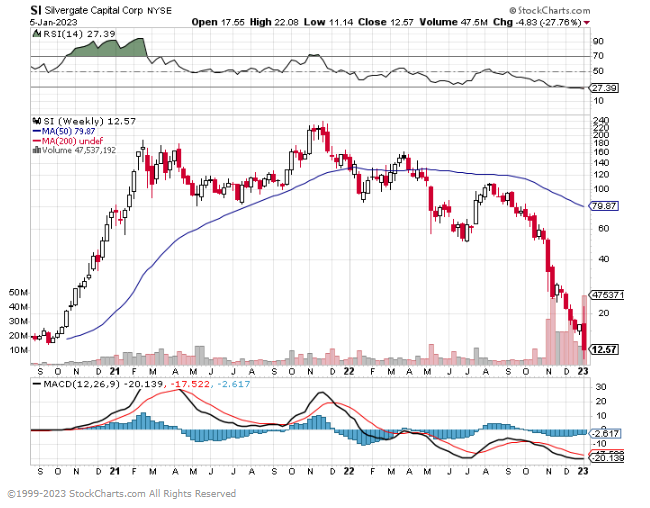The width and height of the screenshot is (650, 508).
Task: Click the blue -2.617 histogram value in MACD legend
Action: pyautogui.click(x=233, y=384)
